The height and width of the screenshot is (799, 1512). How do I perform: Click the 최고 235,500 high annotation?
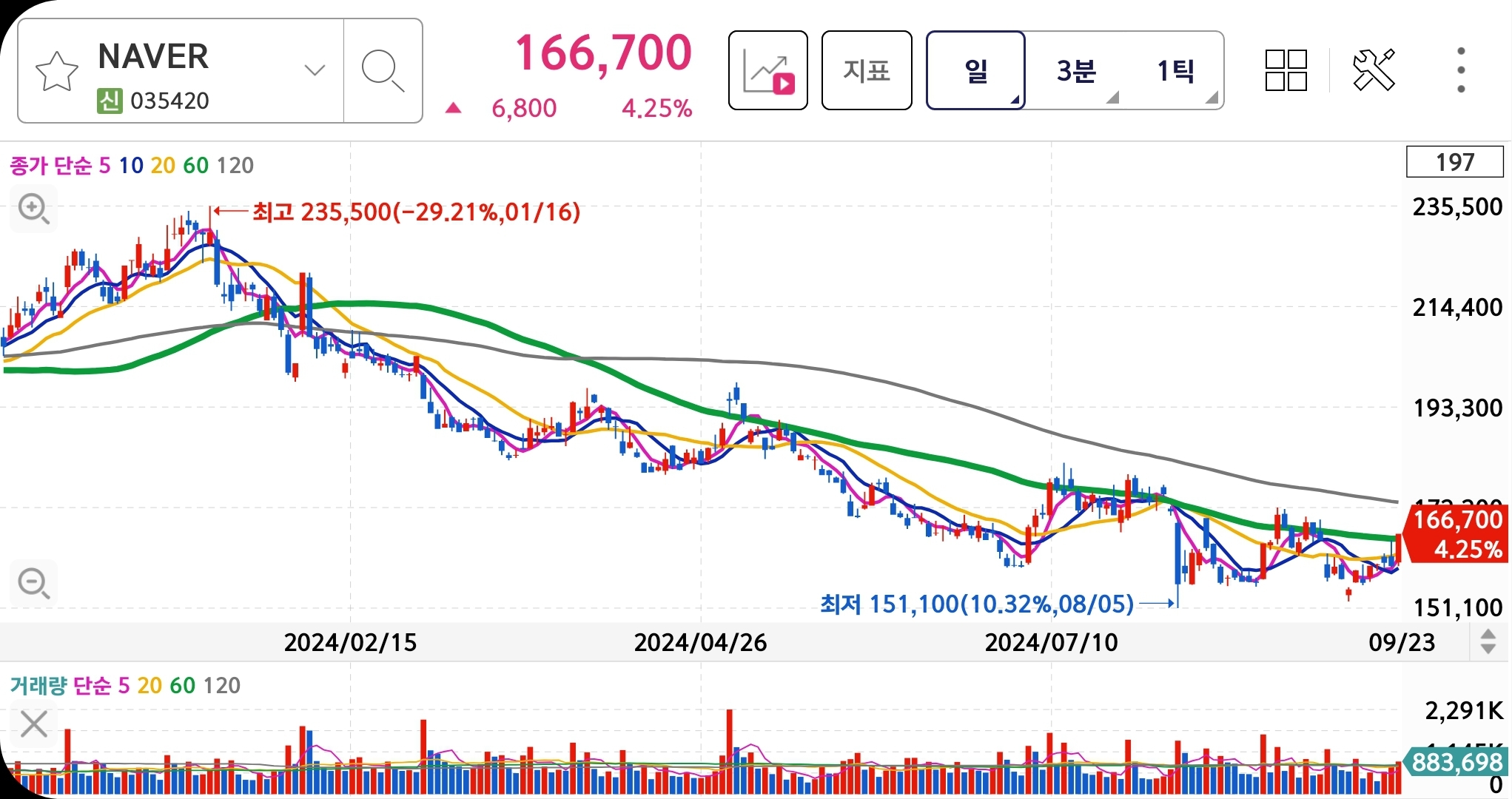coord(416,212)
